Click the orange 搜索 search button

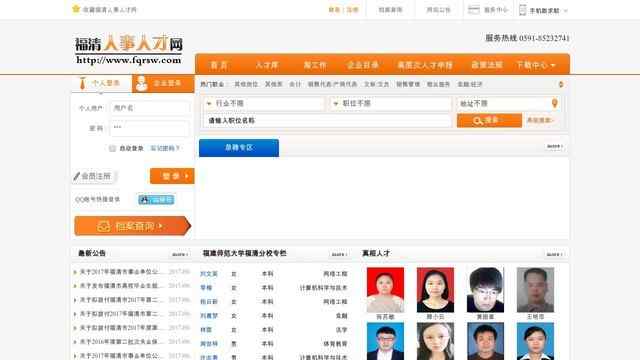(x=489, y=120)
